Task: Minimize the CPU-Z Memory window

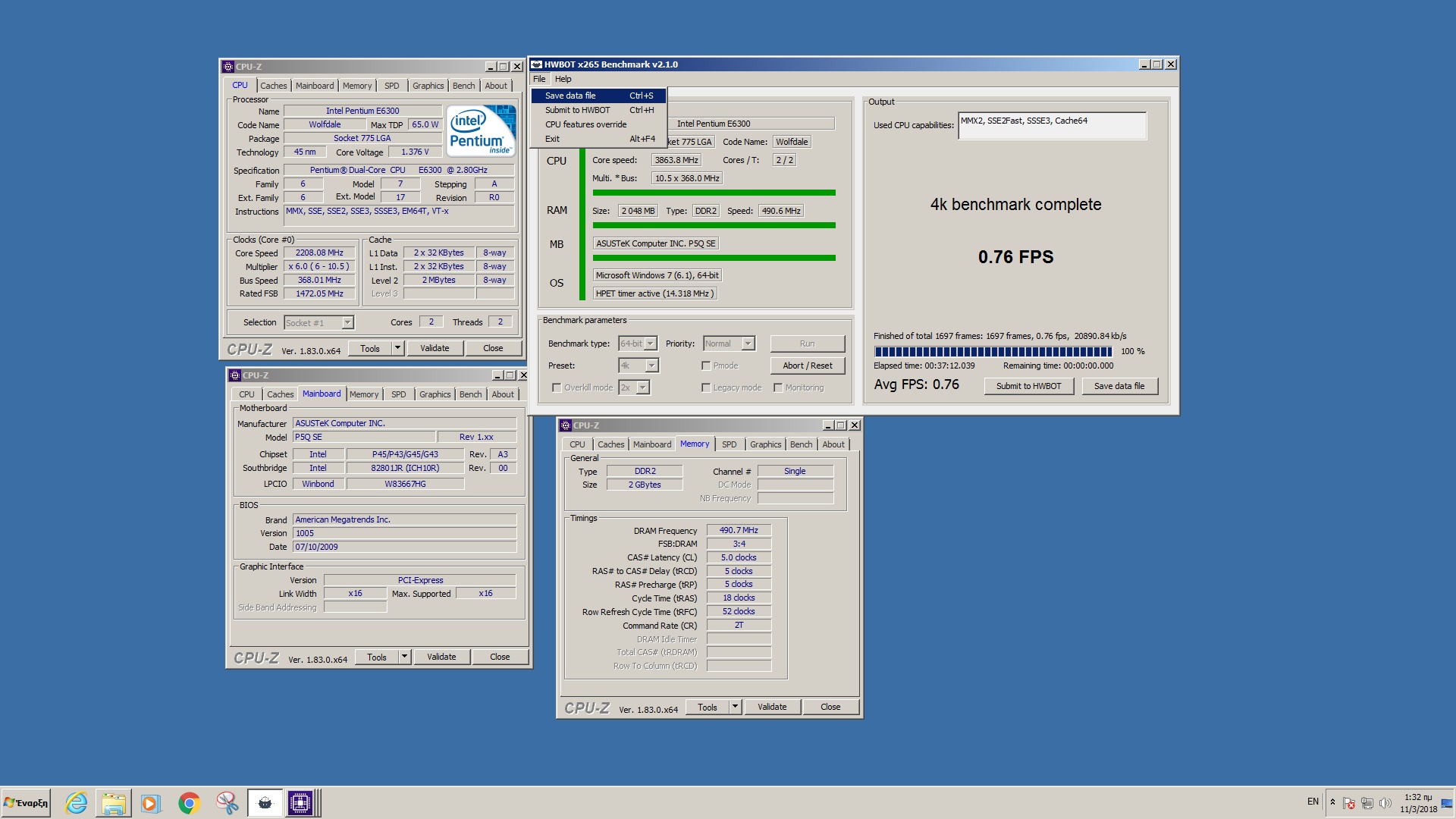Action: 828,425
